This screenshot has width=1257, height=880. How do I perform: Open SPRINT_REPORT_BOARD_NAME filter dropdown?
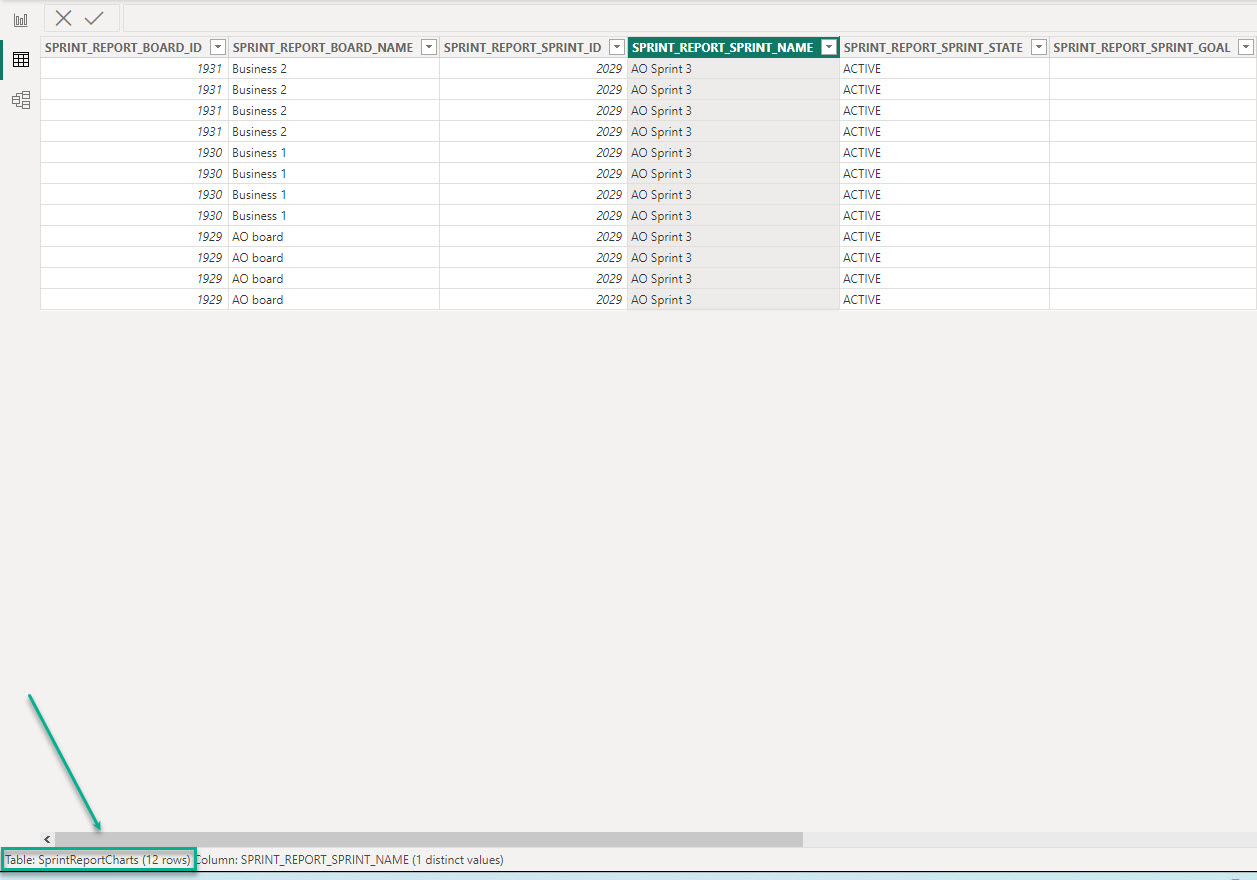(x=429, y=47)
